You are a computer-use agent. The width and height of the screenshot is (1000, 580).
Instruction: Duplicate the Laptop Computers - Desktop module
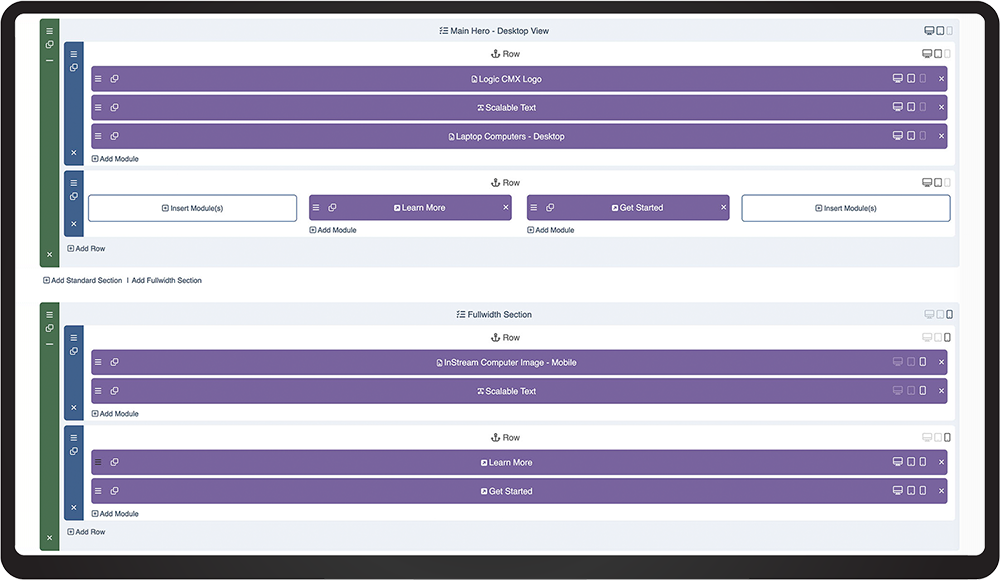[115, 136]
